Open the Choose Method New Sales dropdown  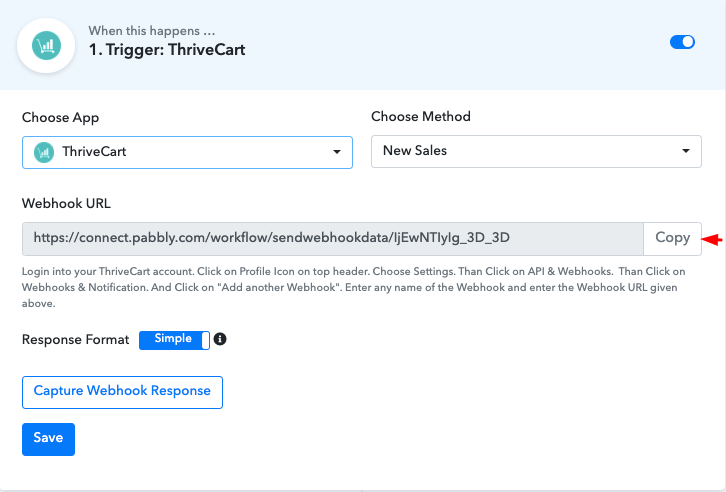[x=536, y=151]
